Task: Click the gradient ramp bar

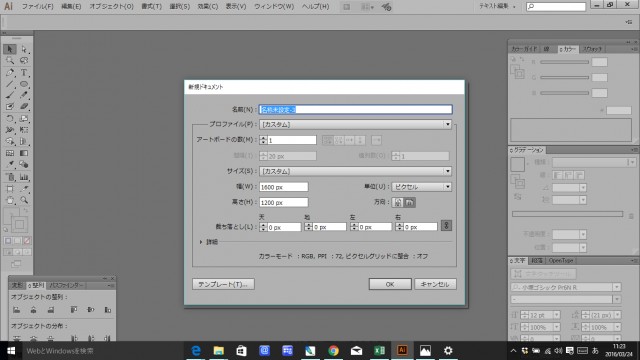Action: click(567, 214)
